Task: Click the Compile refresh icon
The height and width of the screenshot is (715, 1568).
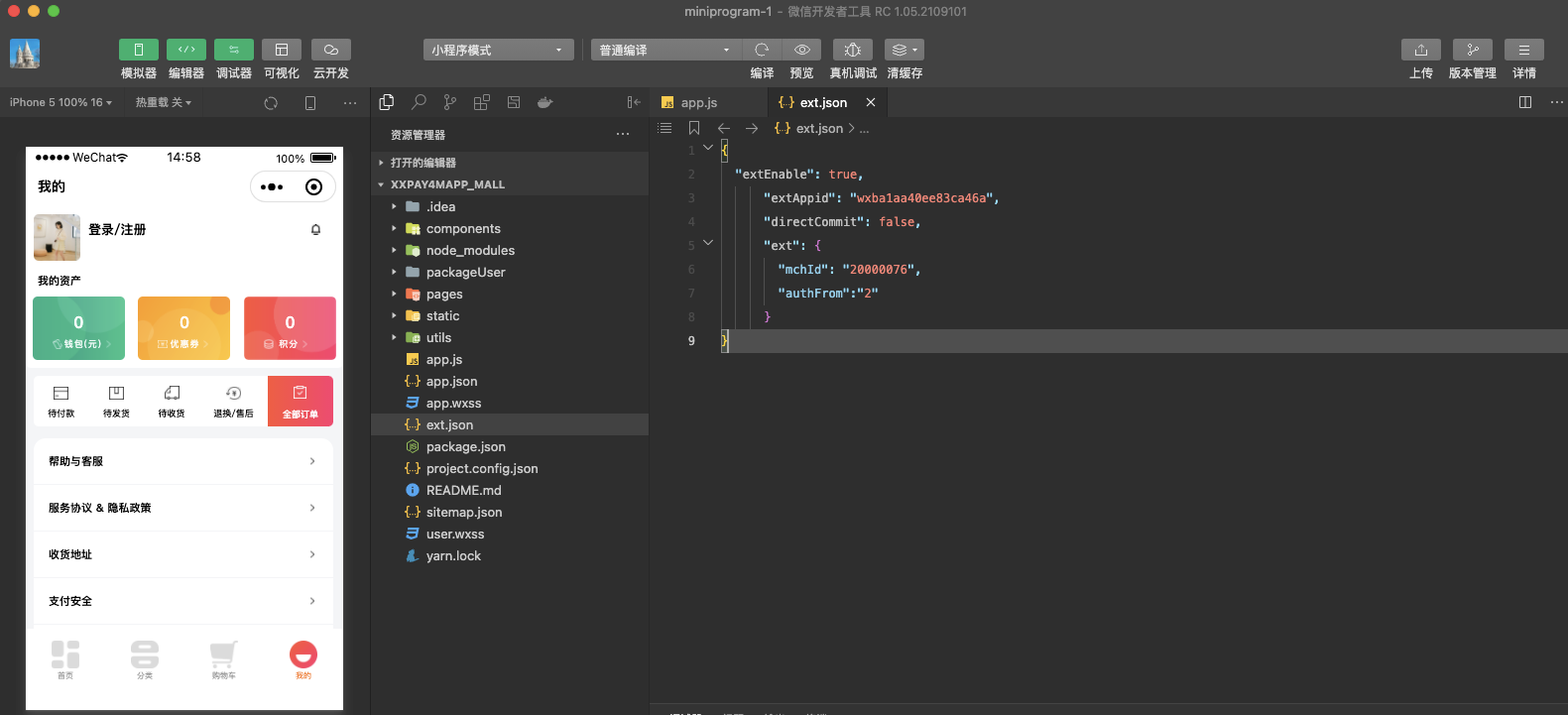Action: pos(762,50)
